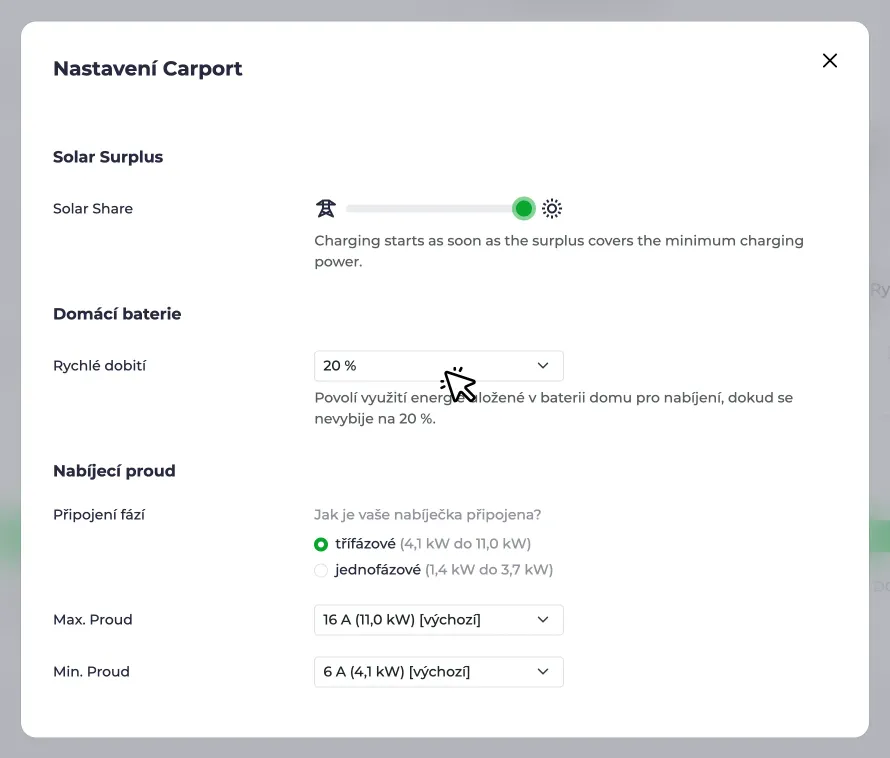Click the Připojení fází label
This screenshot has height=758, width=890.
(x=99, y=515)
